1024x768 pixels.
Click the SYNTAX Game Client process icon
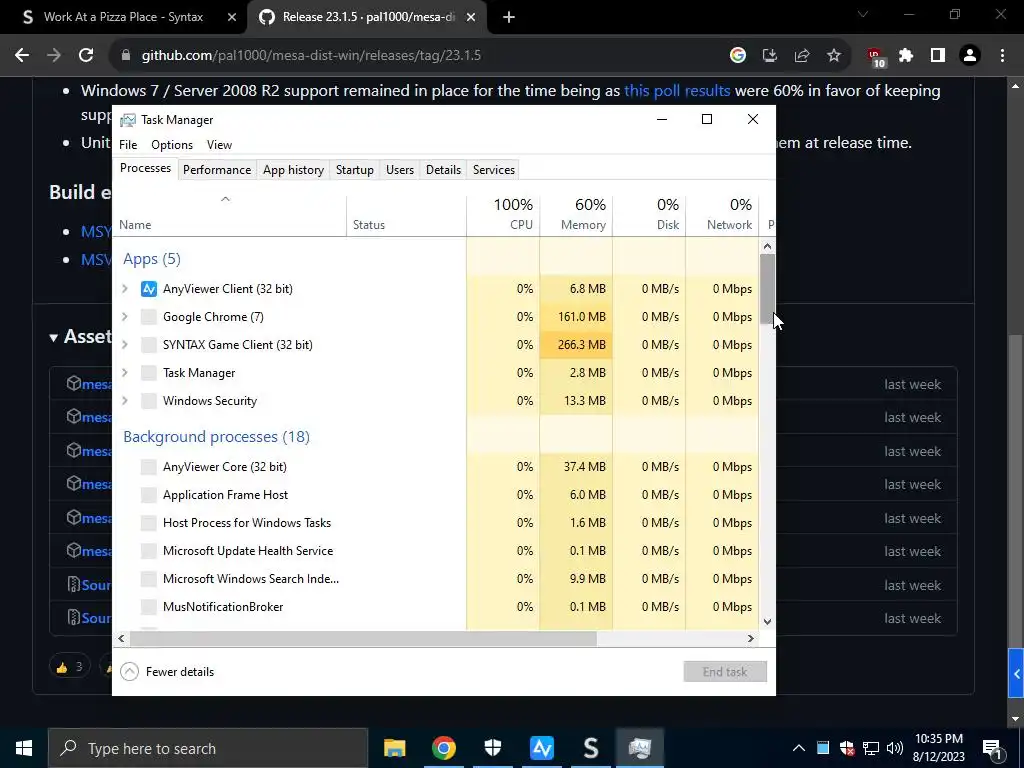149,345
